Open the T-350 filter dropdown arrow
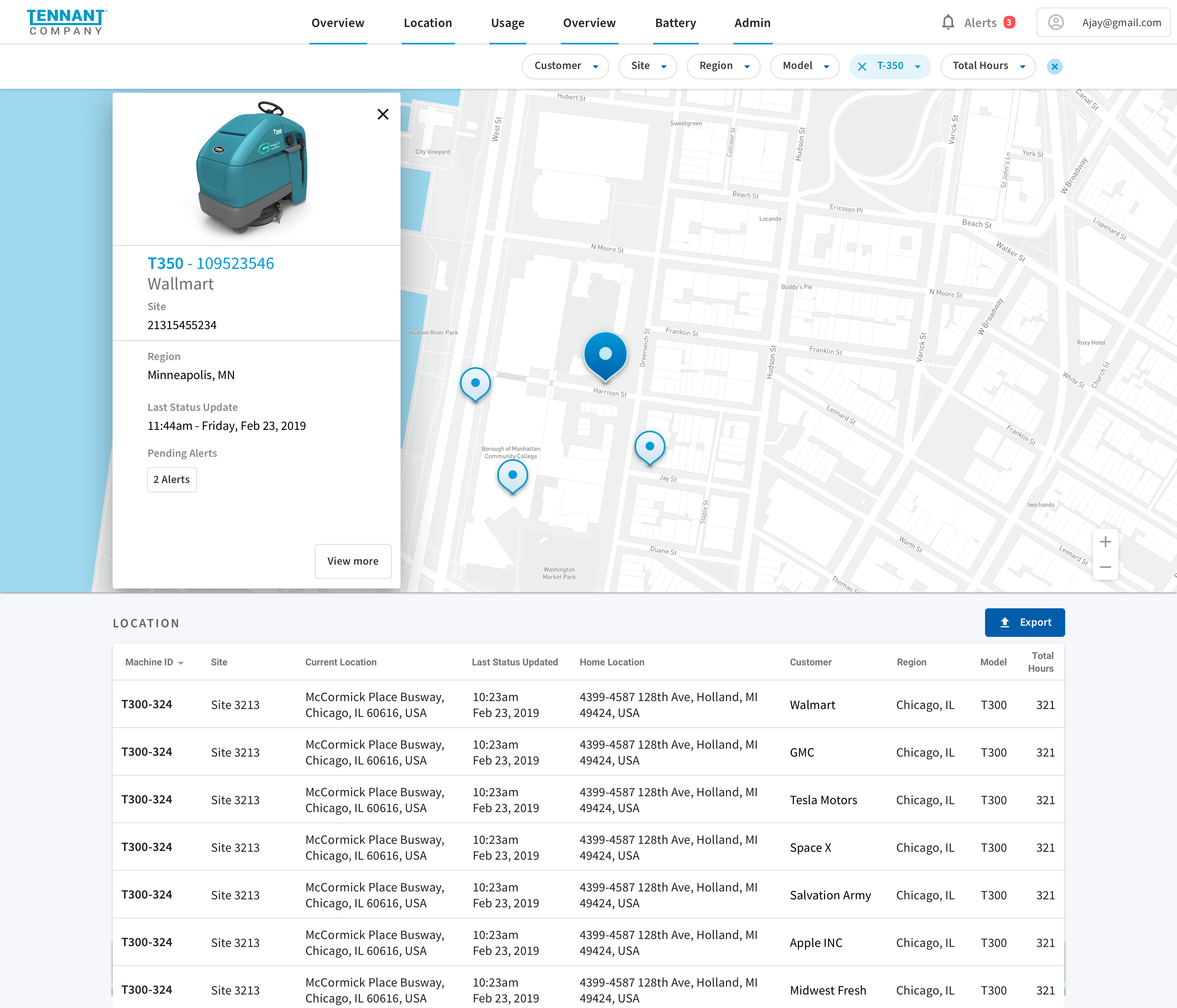 pos(917,67)
